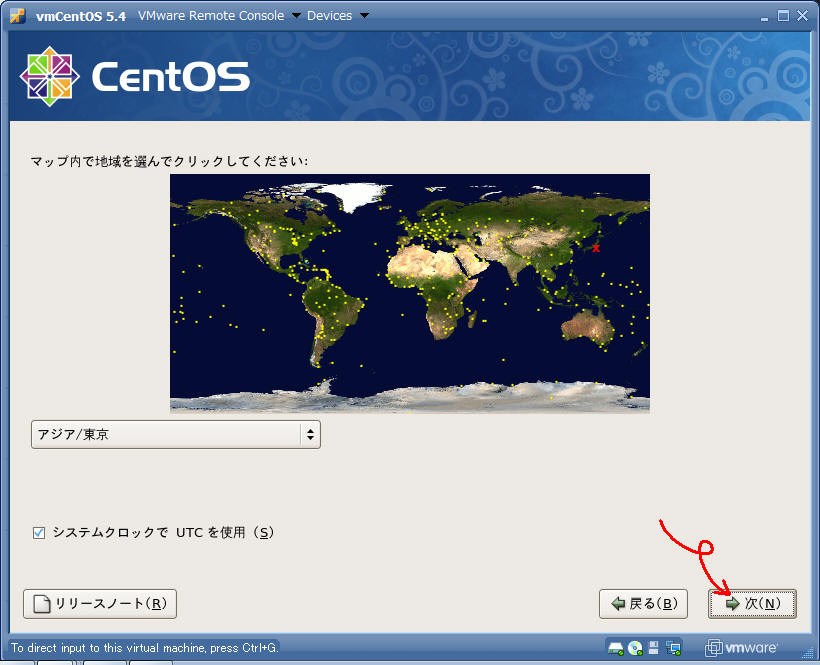Screen dimensions: 820x665
Task: Click the 戻る(B) back button
Action: click(643, 604)
